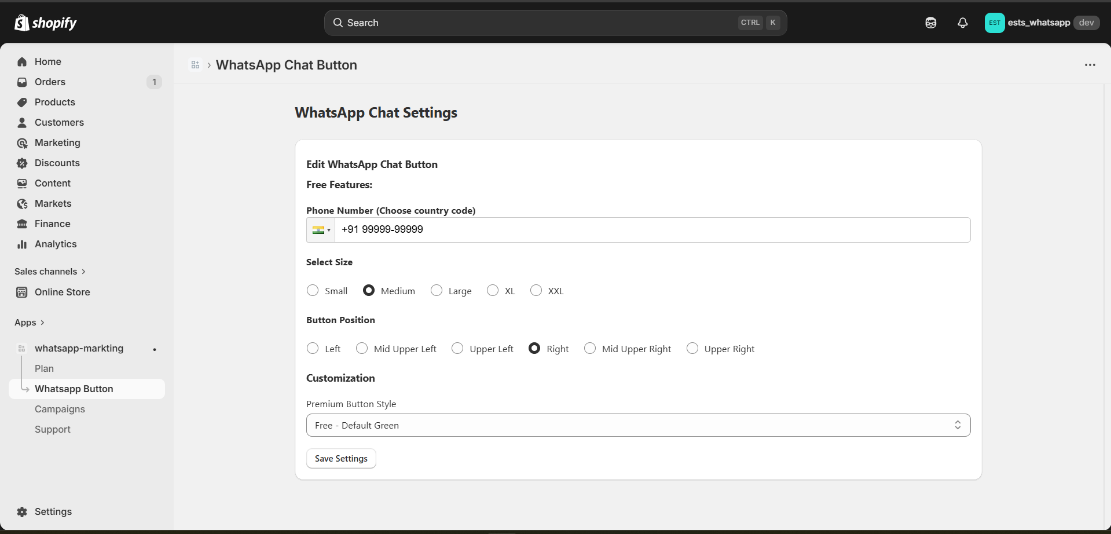Click the Save Settings button
This screenshot has height=534, width=1111.
(x=341, y=459)
